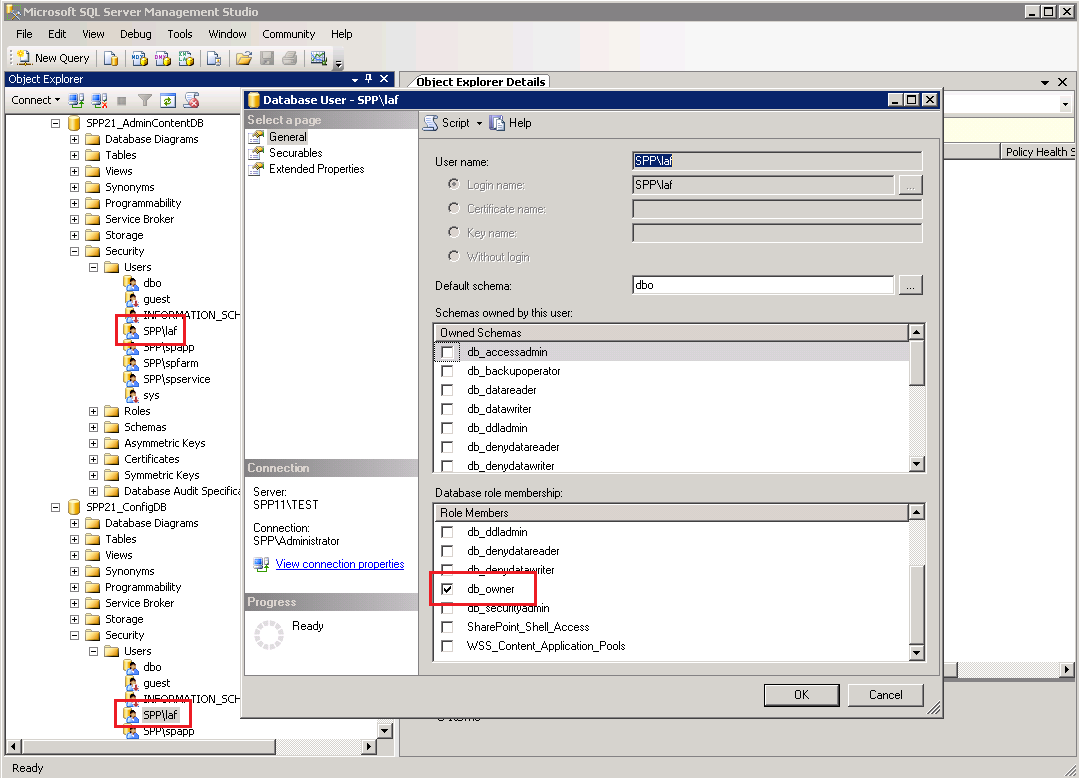Check the SharePoint_Shell_Access role
This screenshot has height=778, width=1079.
[x=447, y=626]
